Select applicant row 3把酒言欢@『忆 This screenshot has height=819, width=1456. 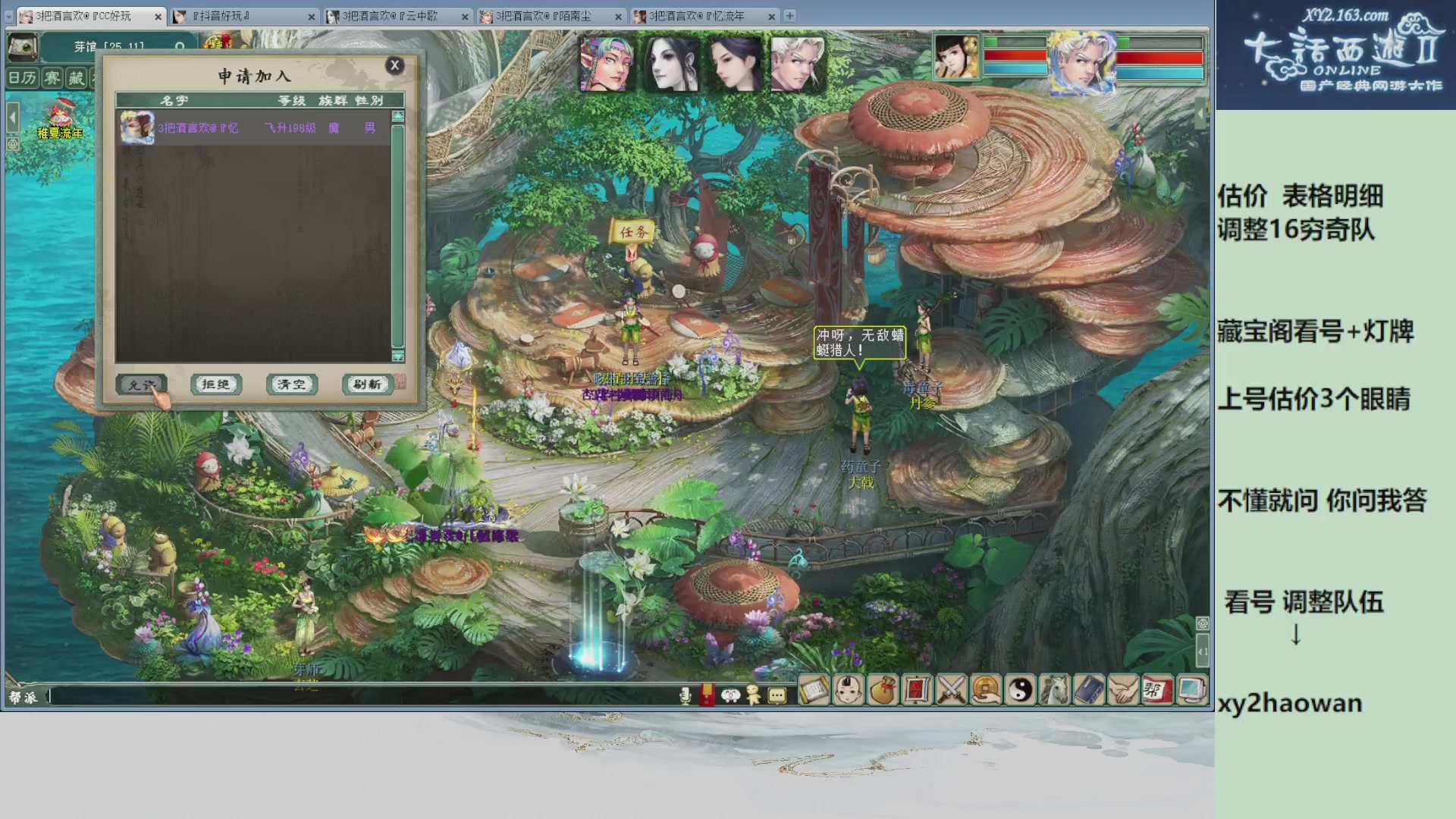coord(253,127)
